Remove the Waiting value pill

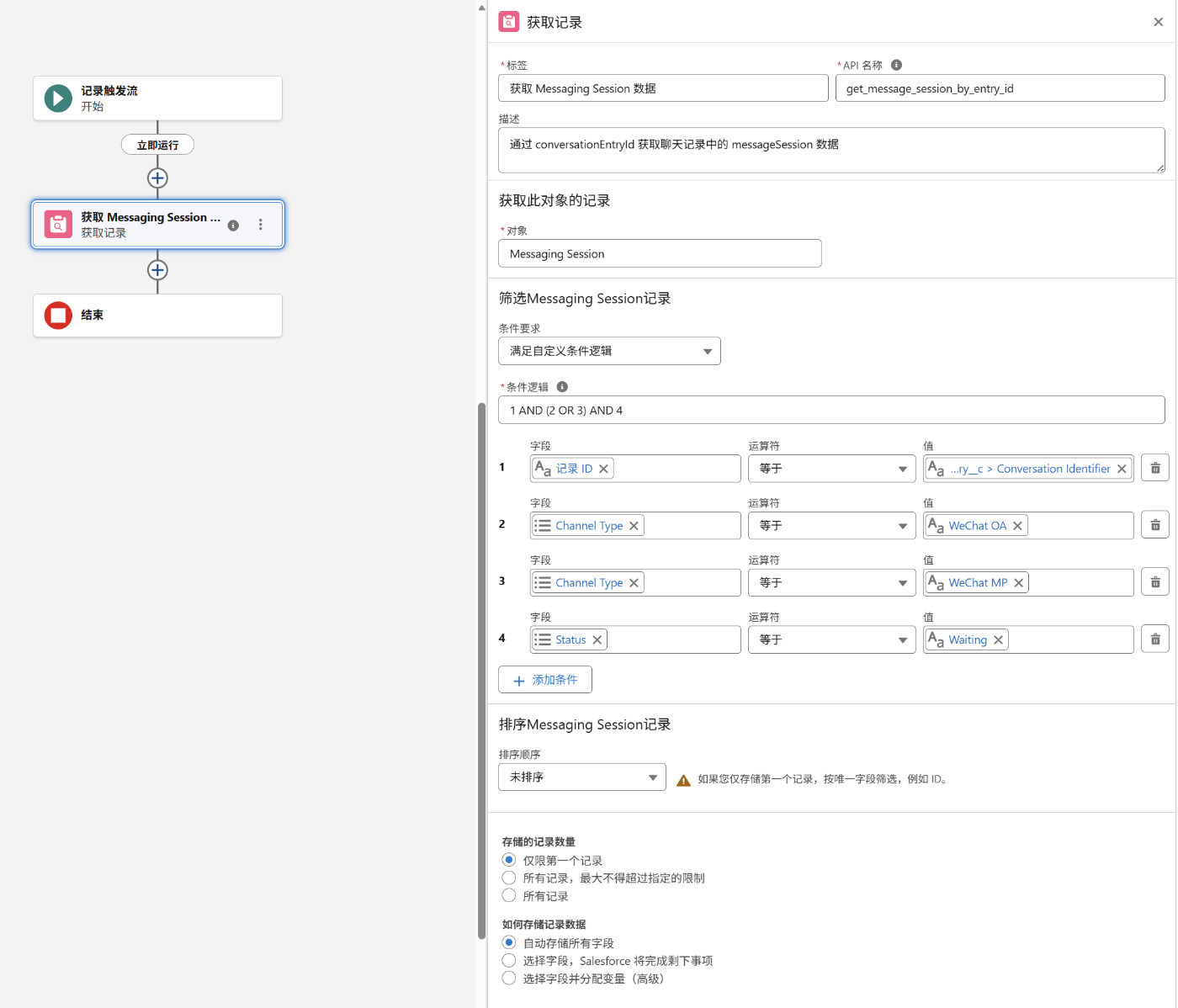tap(998, 639)
